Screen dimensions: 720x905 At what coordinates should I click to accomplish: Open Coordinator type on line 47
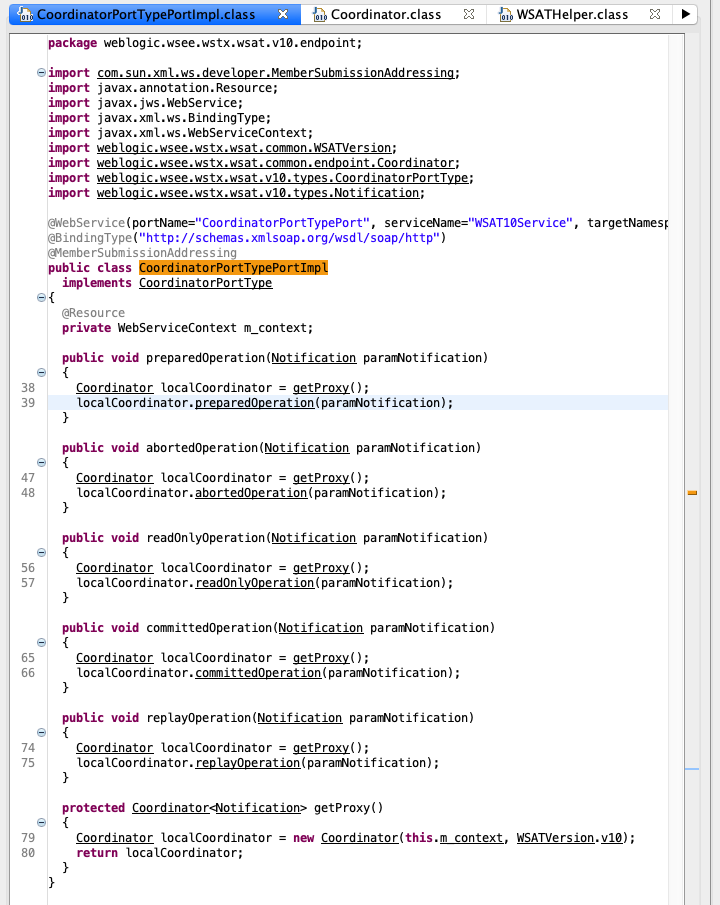(115, 478)
